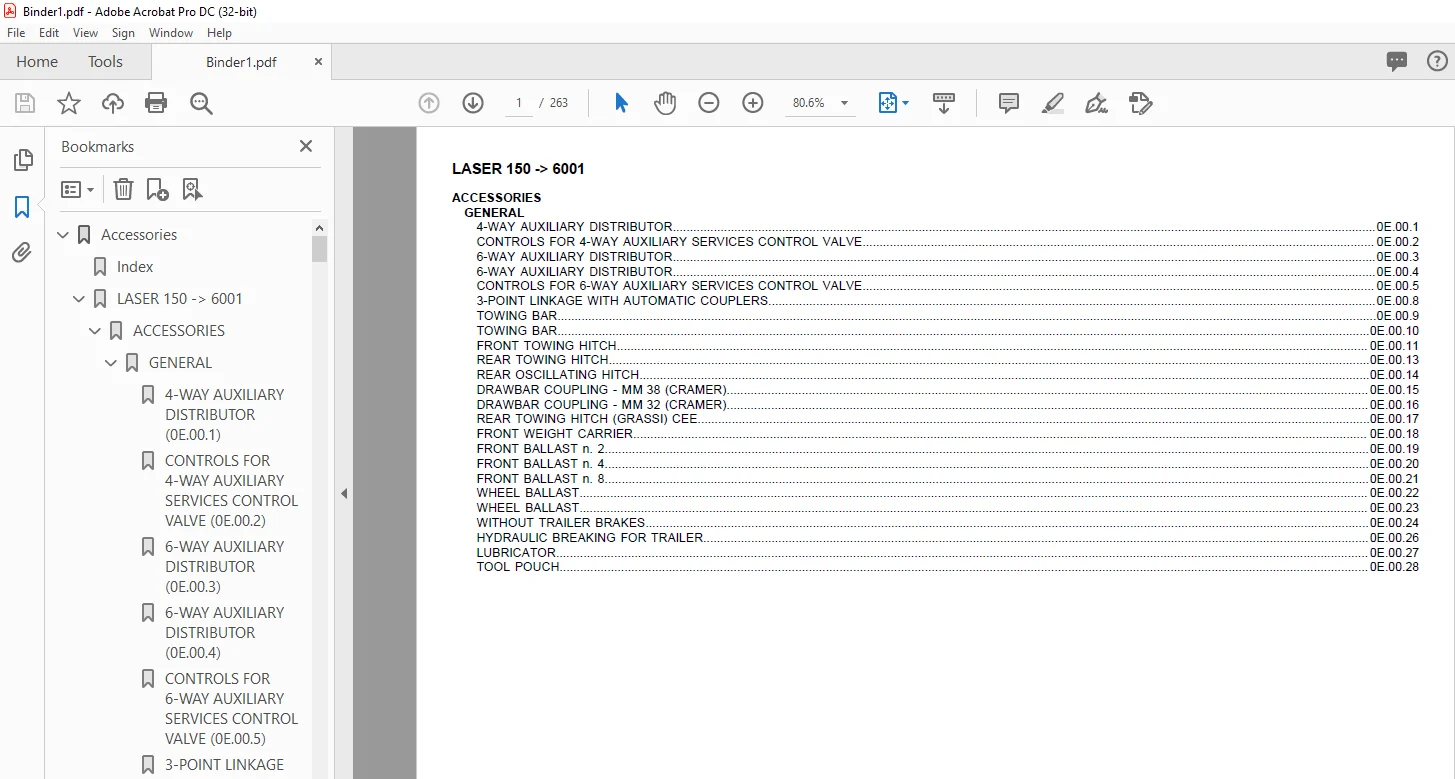Add a sticky note comment
1455x779 pixels.
(x=1009, y=103)
